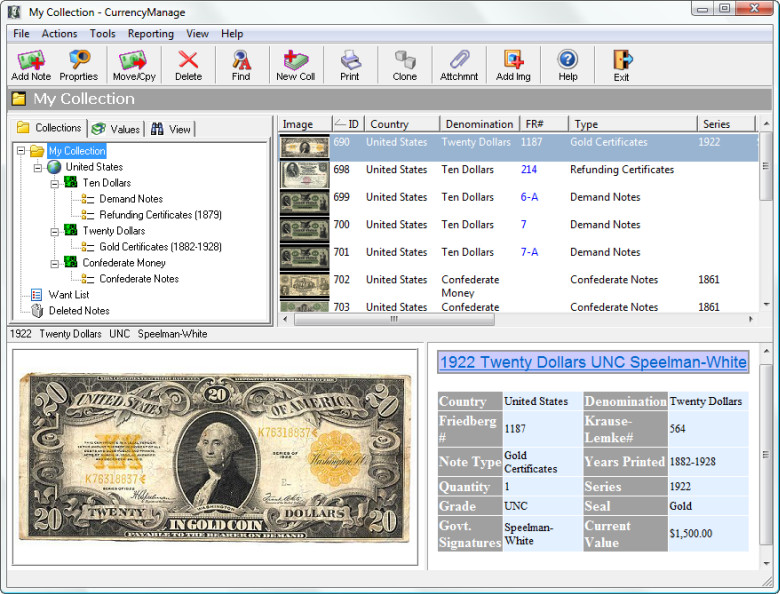Screen dimensions: 780x594
Task: Click the note list horizontal scrollbar thumb
Action: point(394,319)
